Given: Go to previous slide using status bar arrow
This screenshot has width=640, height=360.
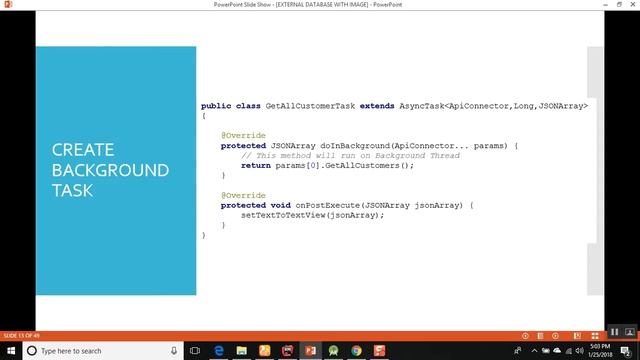Looking at the screenshot, I should 525,336.
